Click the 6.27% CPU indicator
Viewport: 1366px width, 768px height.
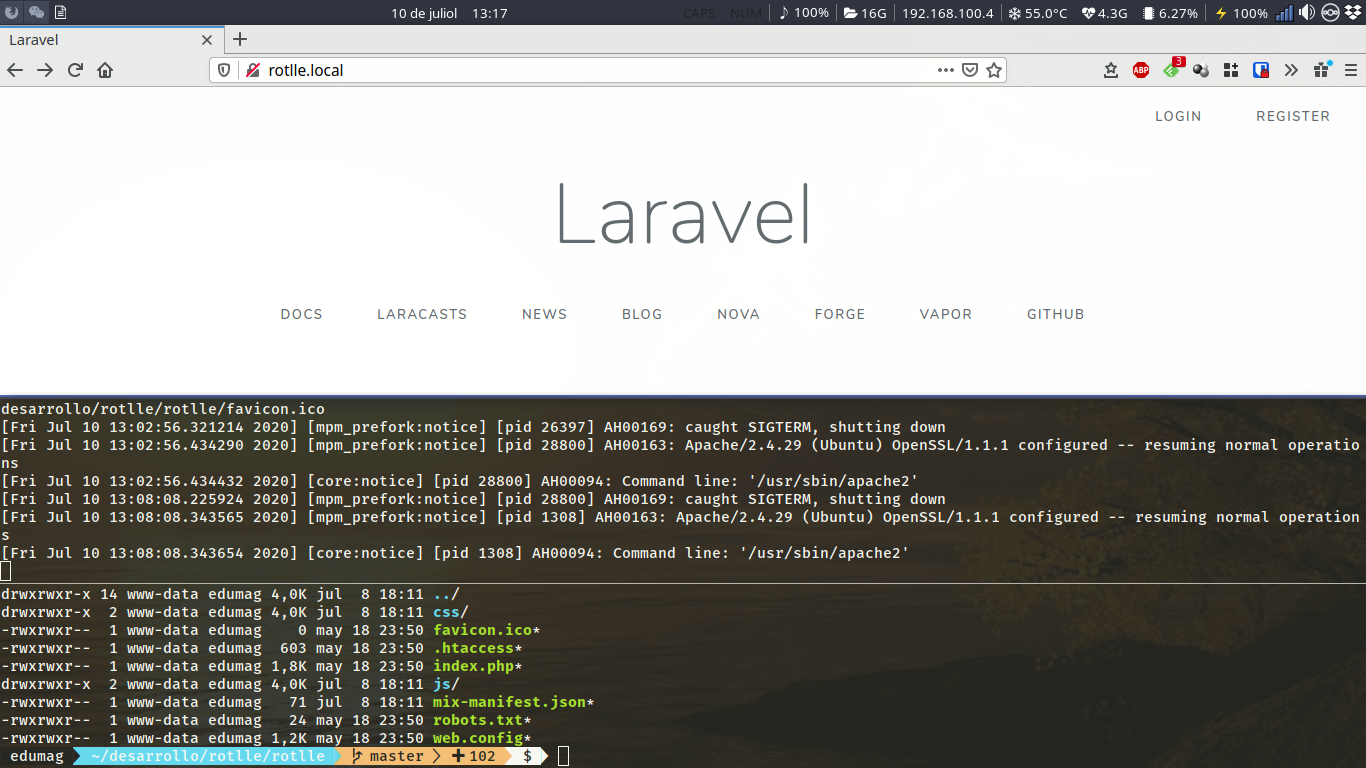pos(1170,13)
